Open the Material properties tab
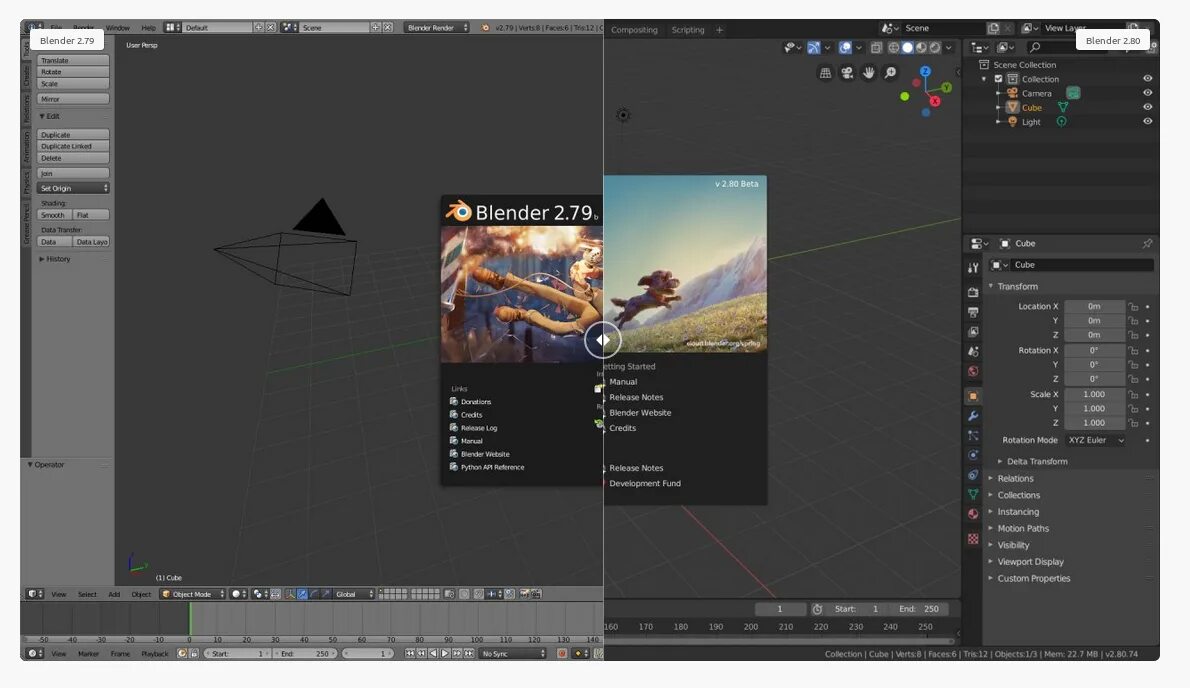 pos(973,514)
